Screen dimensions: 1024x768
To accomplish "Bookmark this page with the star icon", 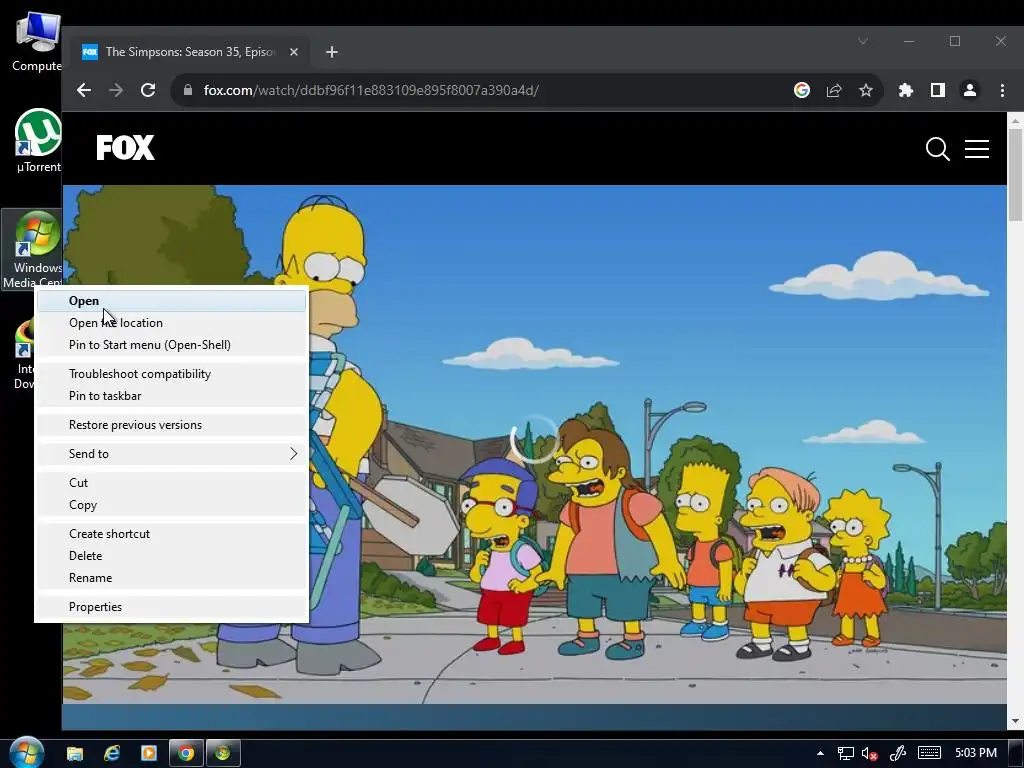I will 865,90.
